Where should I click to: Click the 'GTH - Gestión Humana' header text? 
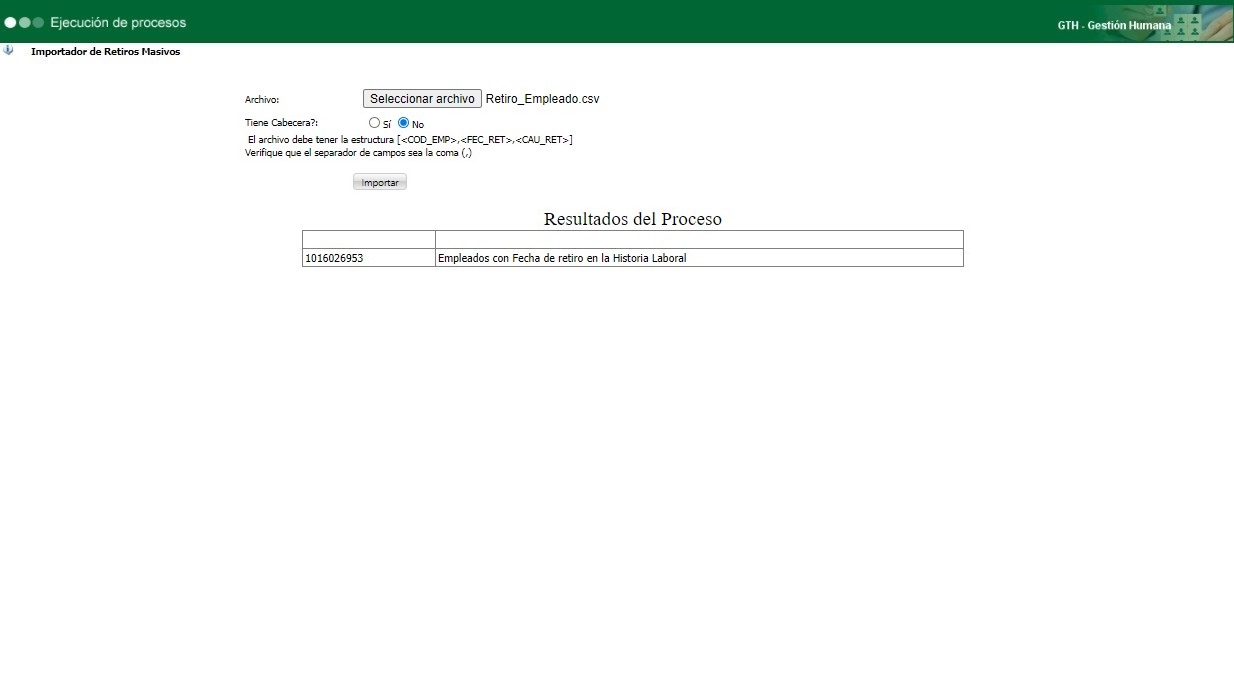pyautogui.click(x=1114, y=25)
